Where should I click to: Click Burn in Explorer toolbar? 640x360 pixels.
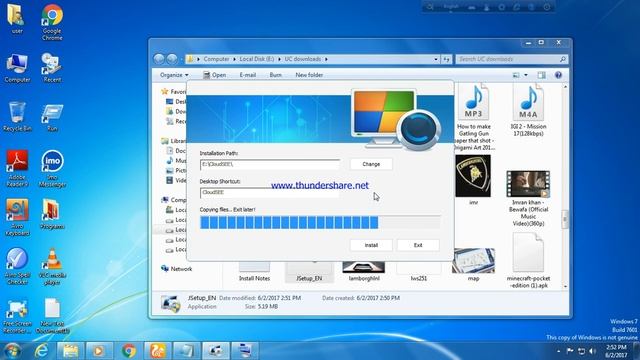tap(276, 75)
